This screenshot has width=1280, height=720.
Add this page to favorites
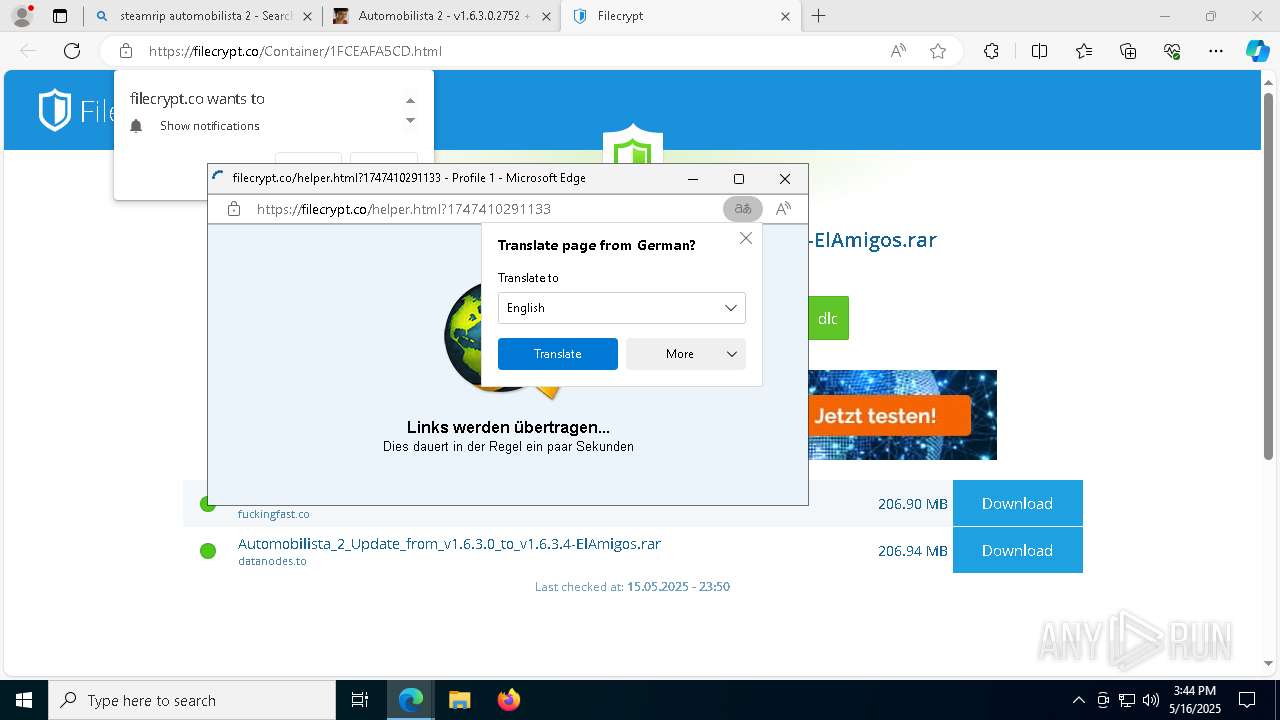[938, 51]
